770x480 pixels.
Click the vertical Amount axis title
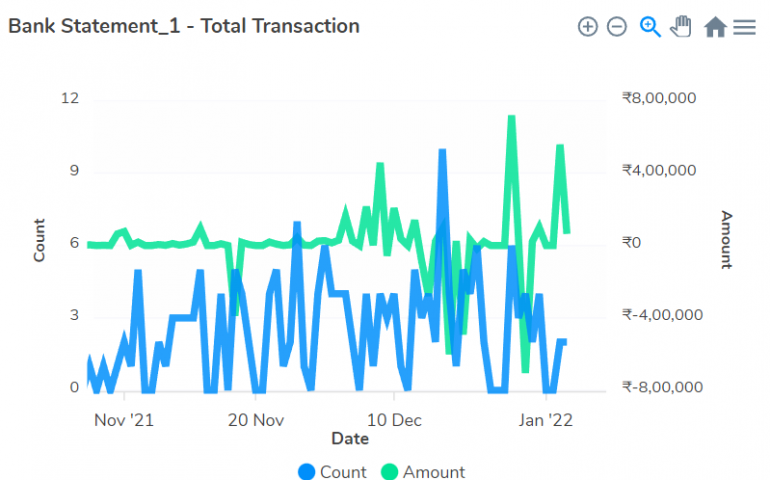coord(727,240)
